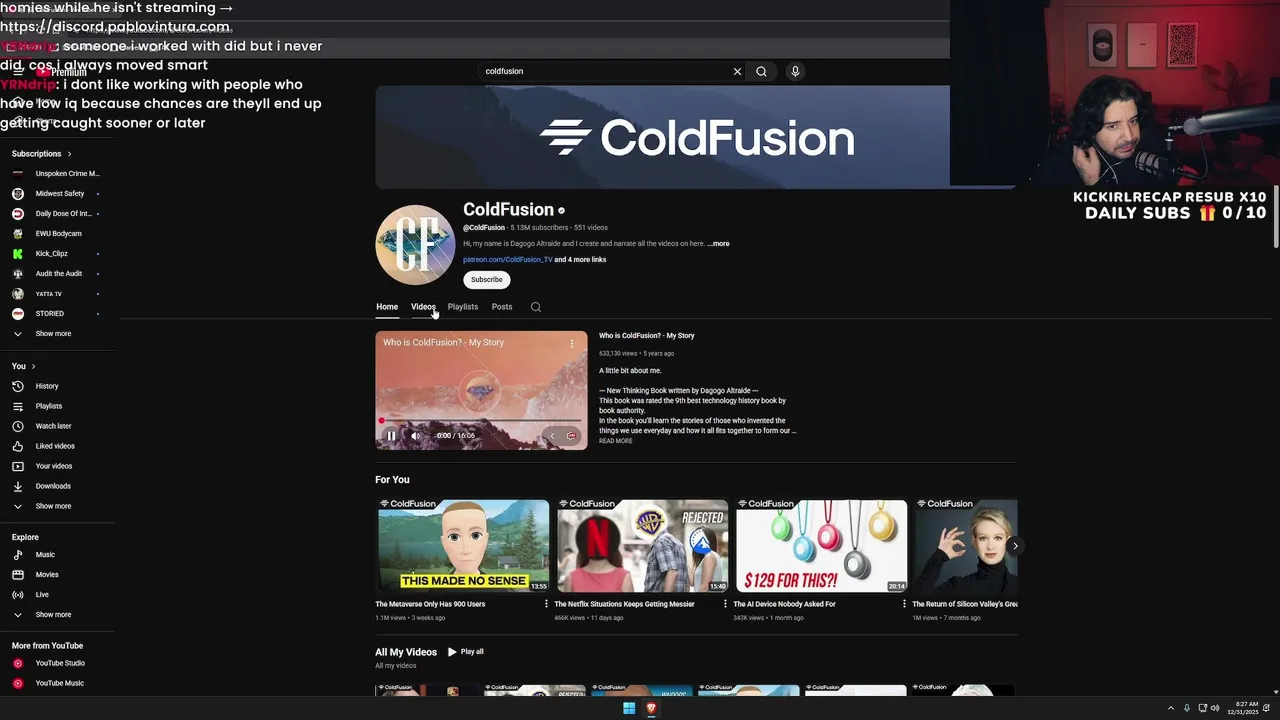The width and height of the screenshot is (1280, 720).
Task: Open 'The AI Device Nobody Asked For' thumbnail
Action: (821, 546)
